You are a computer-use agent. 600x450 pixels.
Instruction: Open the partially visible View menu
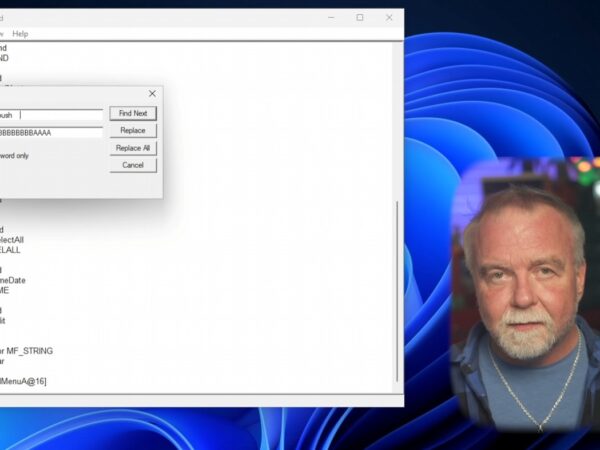(2, 34)
